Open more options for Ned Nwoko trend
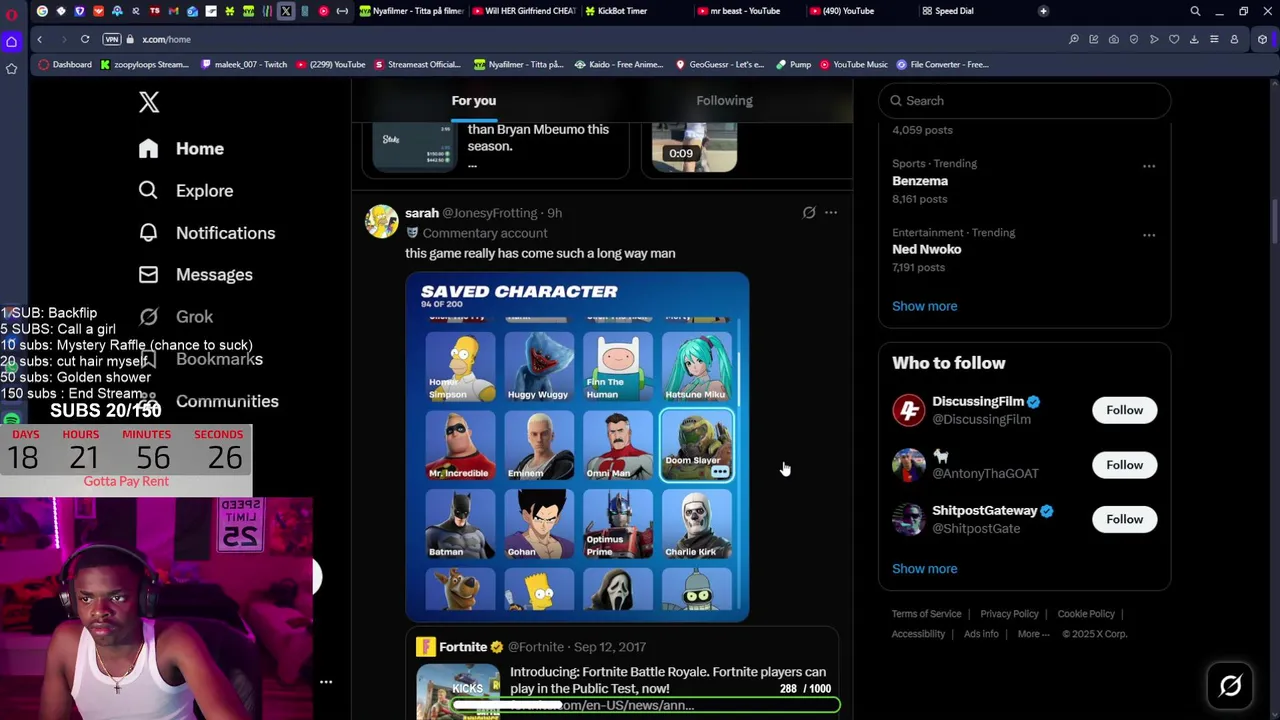1280x720 pixels. [1149, 236]
